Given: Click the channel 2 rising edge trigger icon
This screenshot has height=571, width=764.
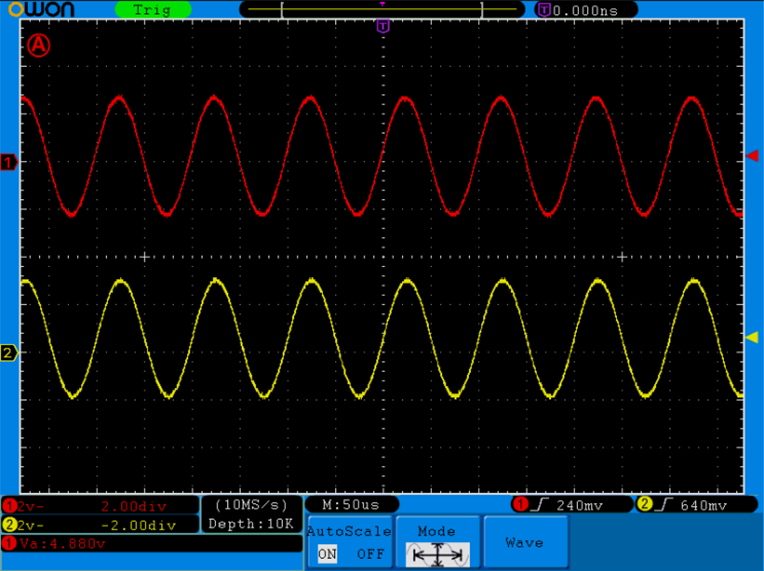Looking at the screenshot, I should 664,505.
